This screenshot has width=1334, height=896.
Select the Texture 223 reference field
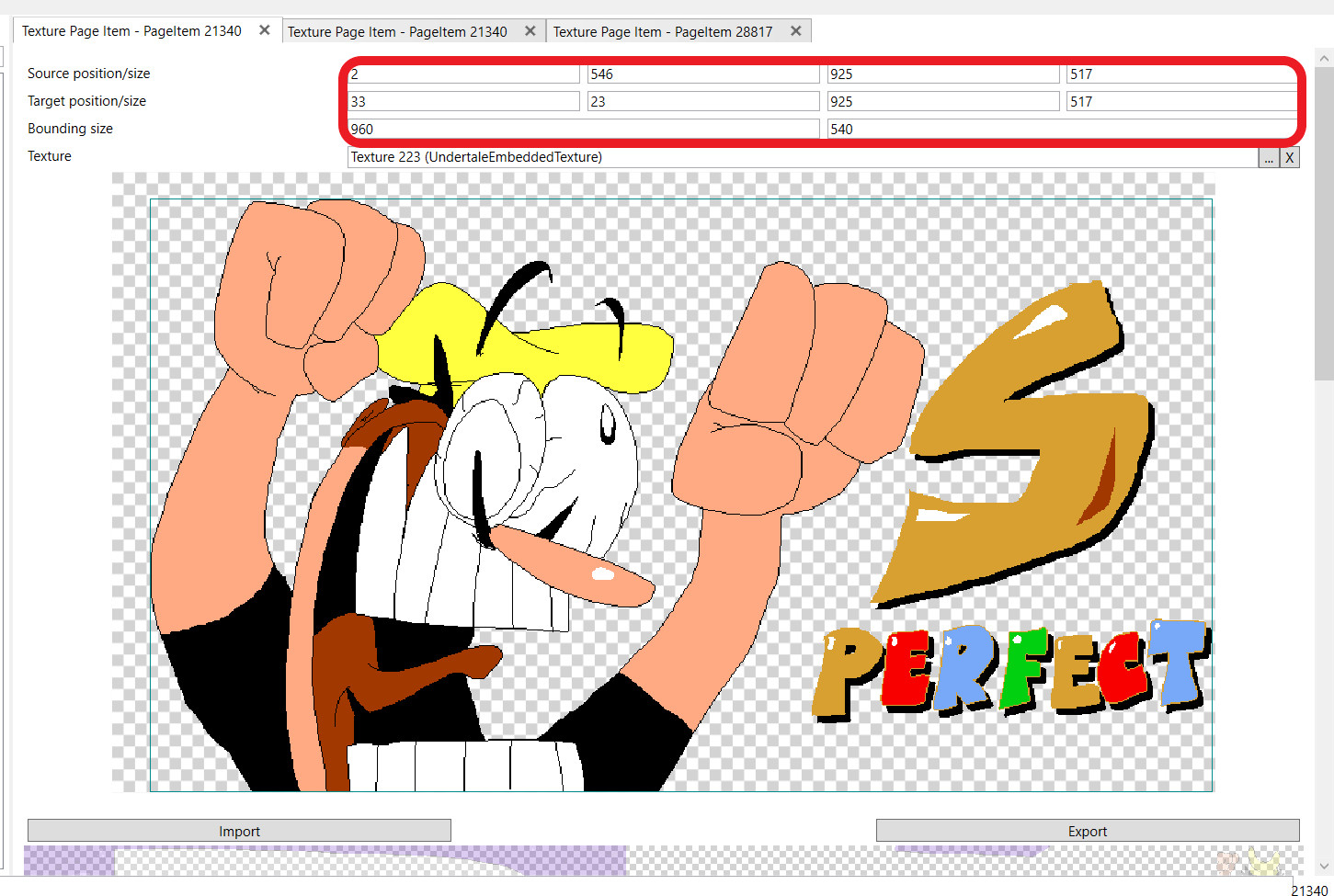(802, 157)
